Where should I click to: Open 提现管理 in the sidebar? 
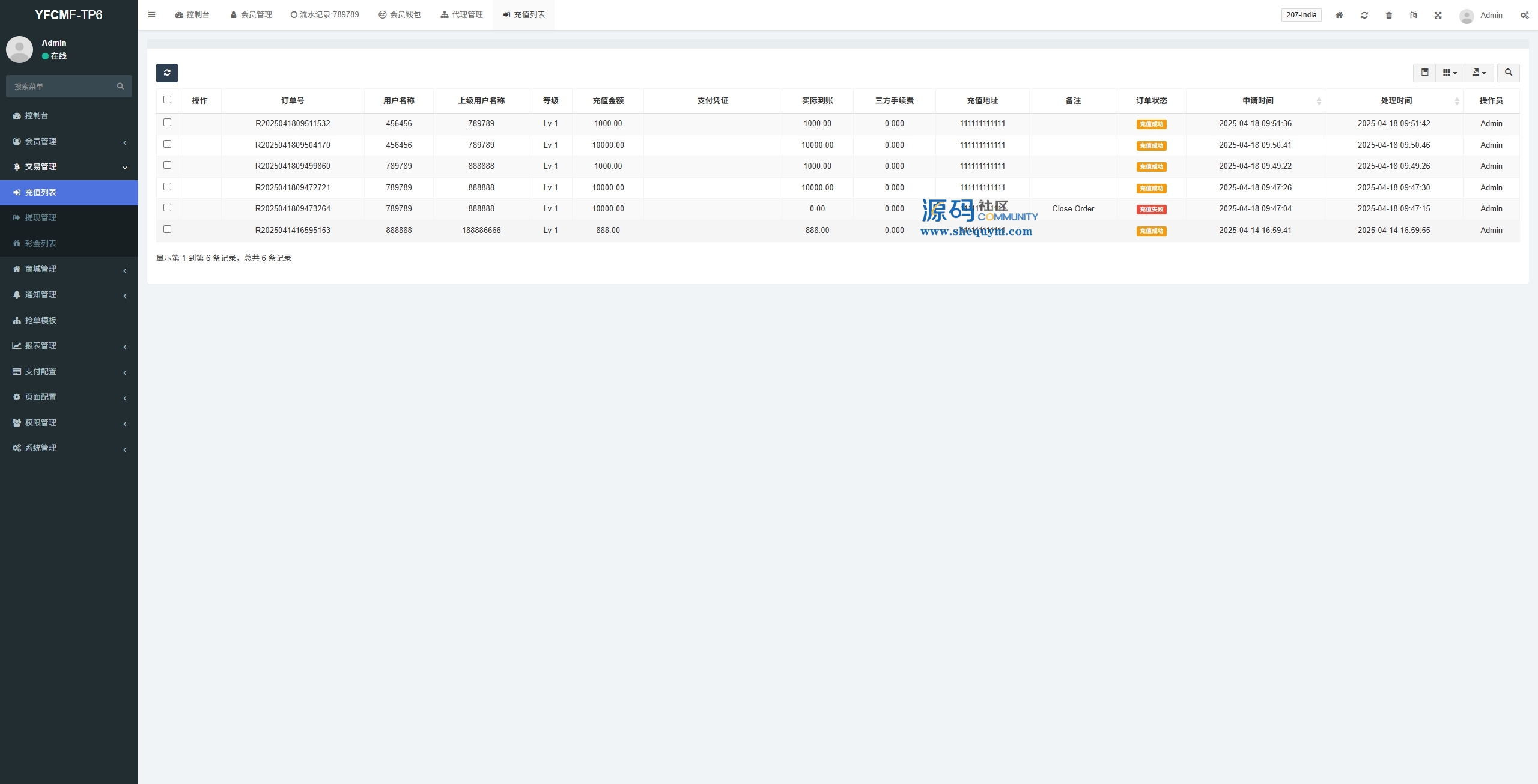(40, 217)
